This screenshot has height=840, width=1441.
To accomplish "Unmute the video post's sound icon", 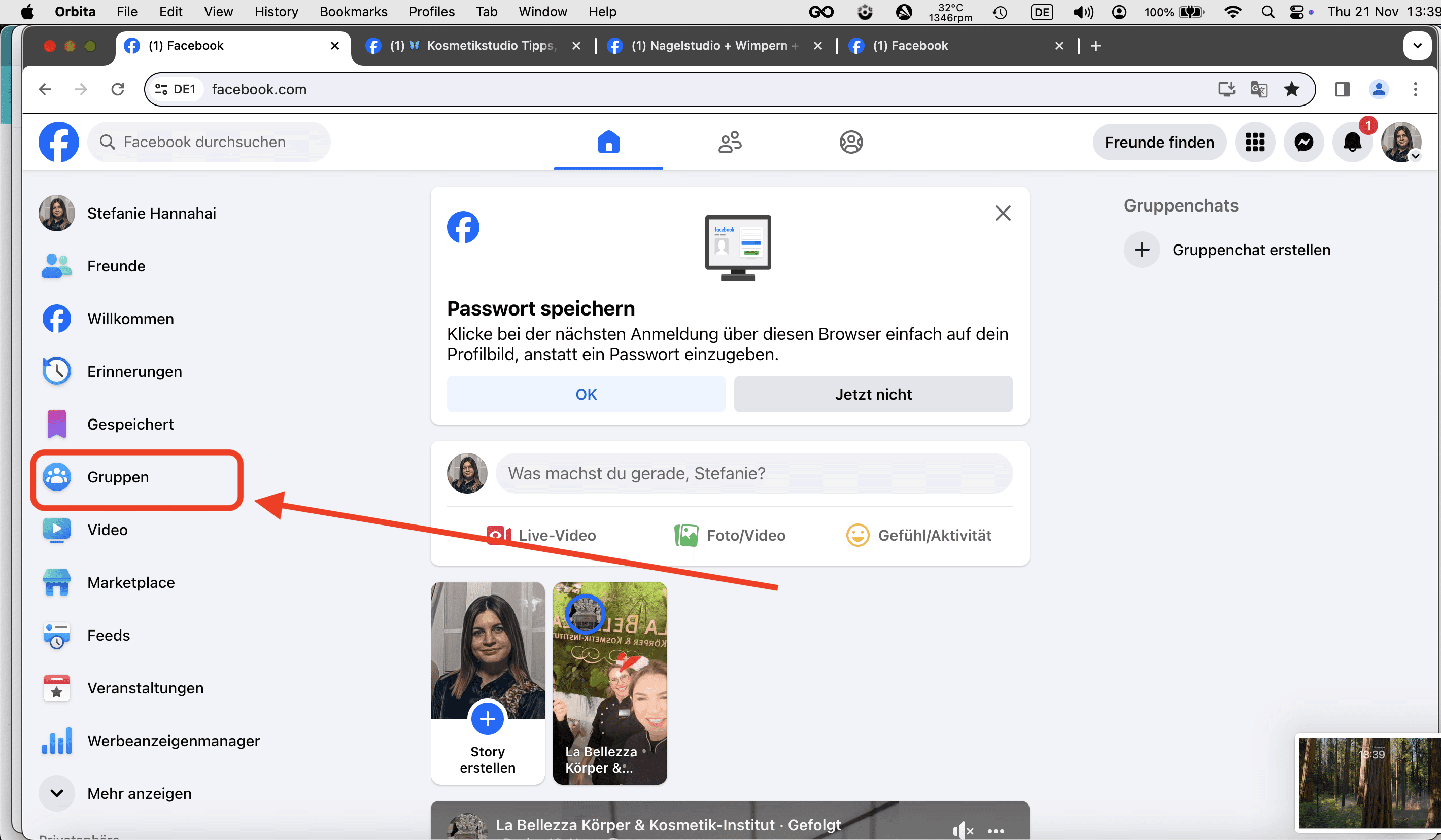I will click(962, 830).
